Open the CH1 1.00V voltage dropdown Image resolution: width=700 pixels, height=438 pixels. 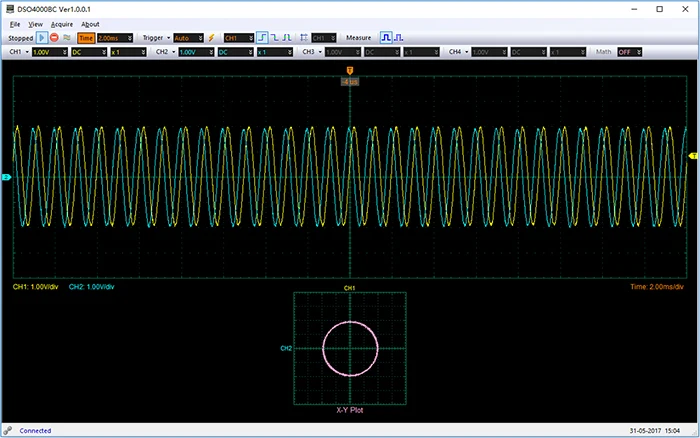pos(48,51)
